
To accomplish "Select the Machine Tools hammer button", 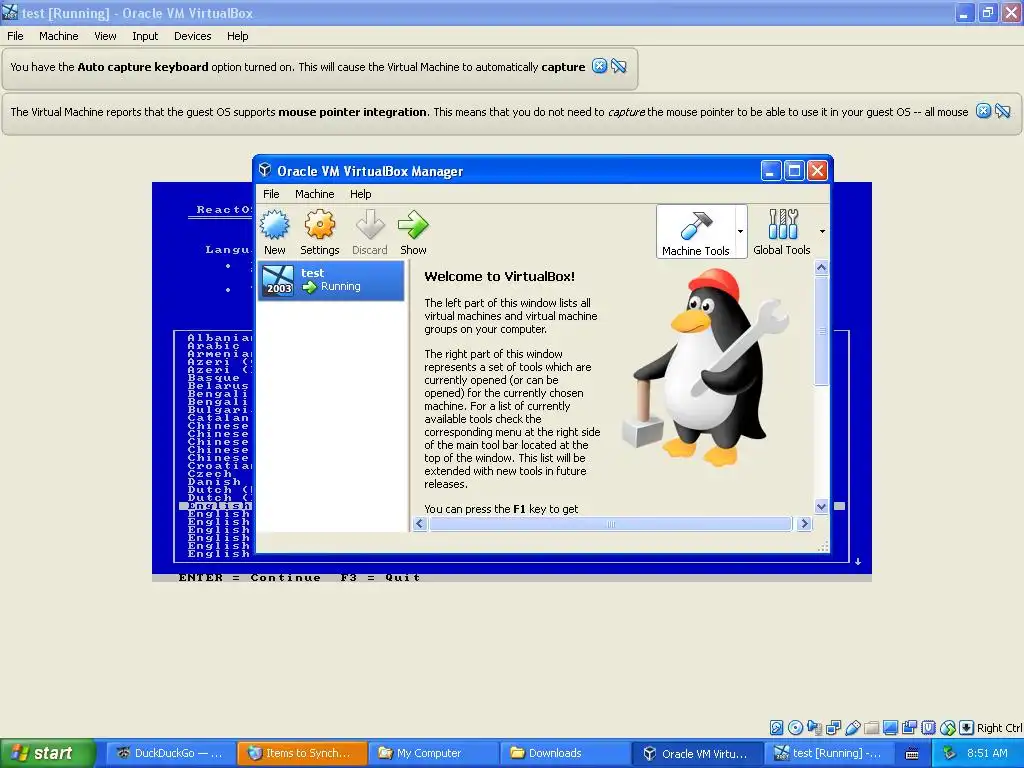I will (696, 232).
